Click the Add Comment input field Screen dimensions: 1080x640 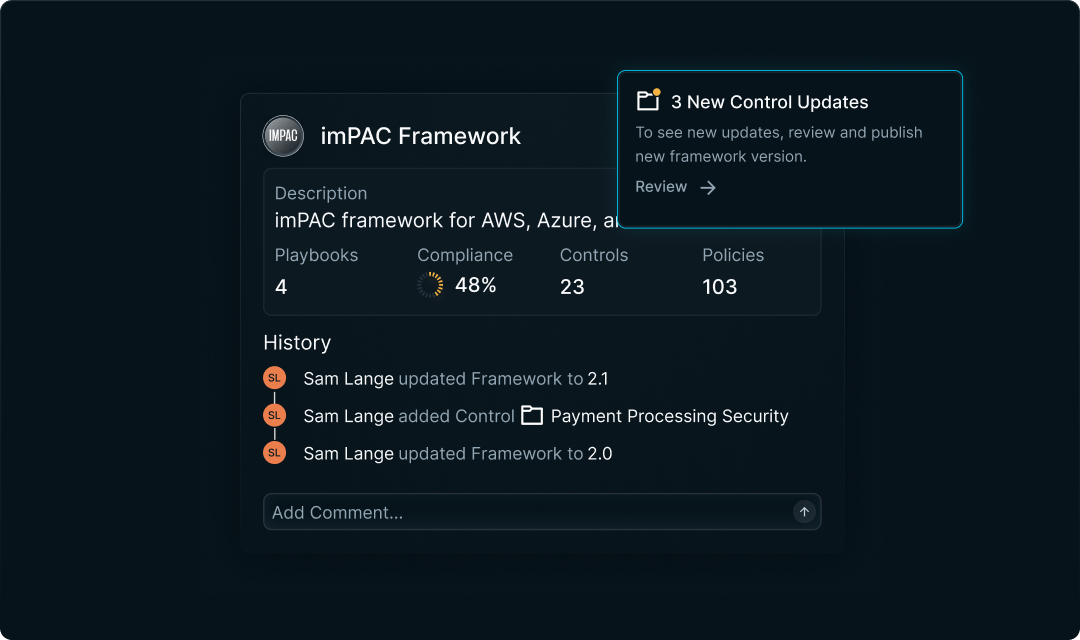[525, 512]
